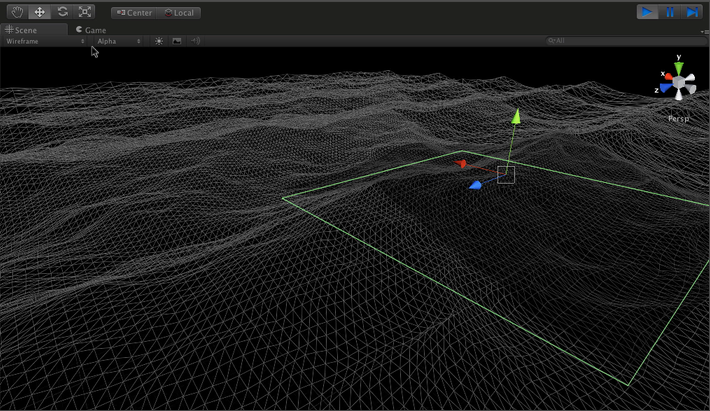This screenshot has width=710, height=411.
Task: Toggle the scene overlay image icon
Action: (x=177, y=41)
